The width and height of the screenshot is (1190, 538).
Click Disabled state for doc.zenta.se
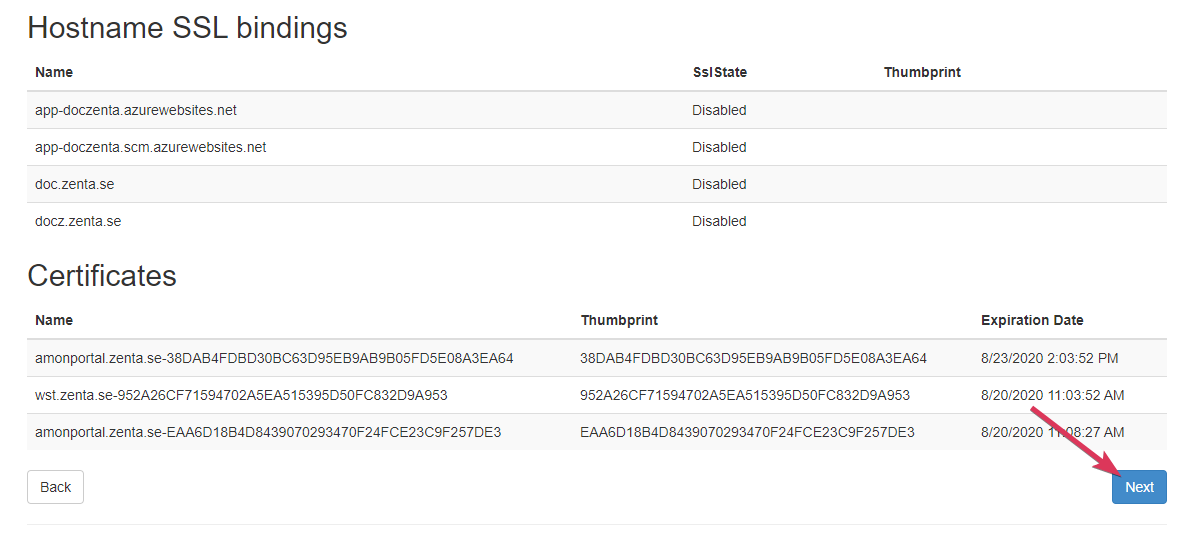click(x=719, y=184)
